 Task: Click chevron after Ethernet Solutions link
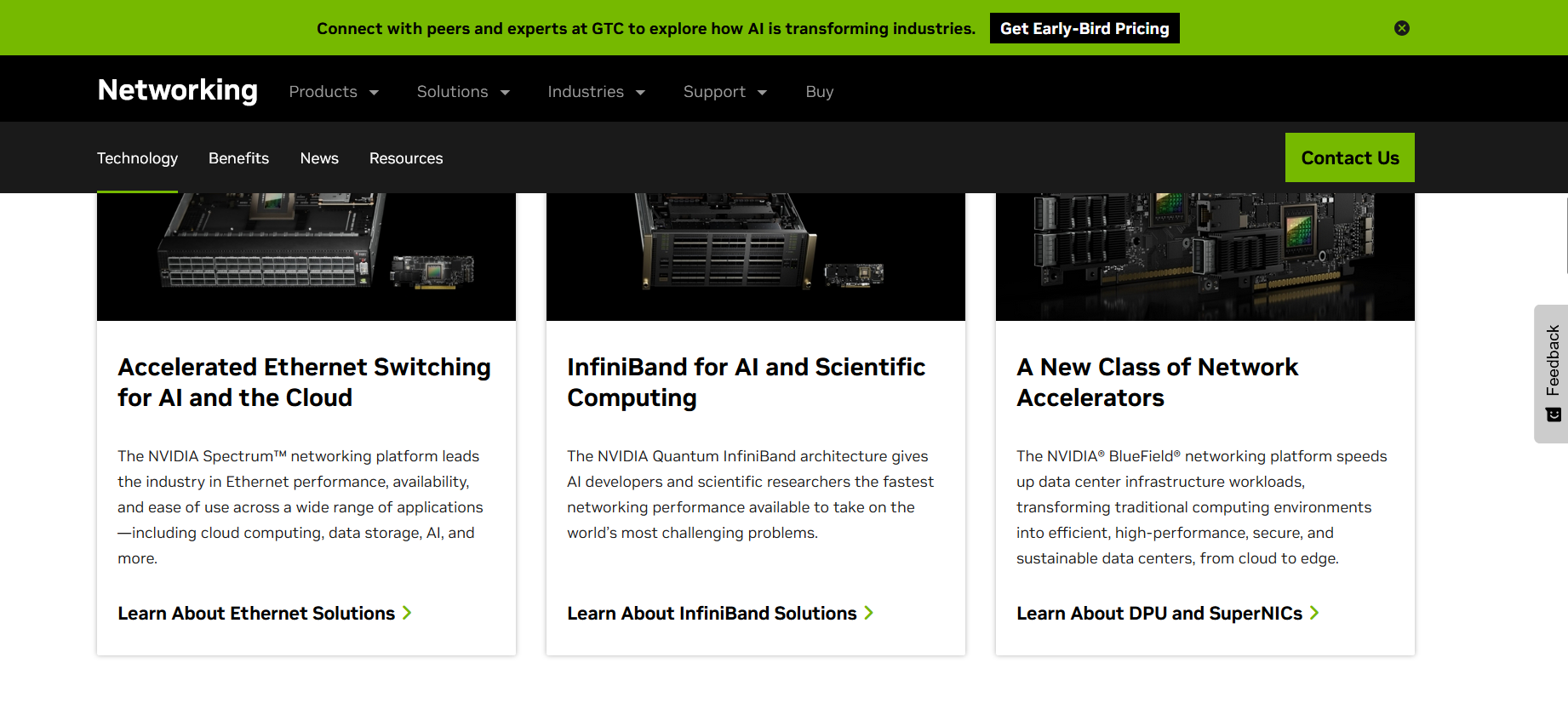(x=407, y=613)
